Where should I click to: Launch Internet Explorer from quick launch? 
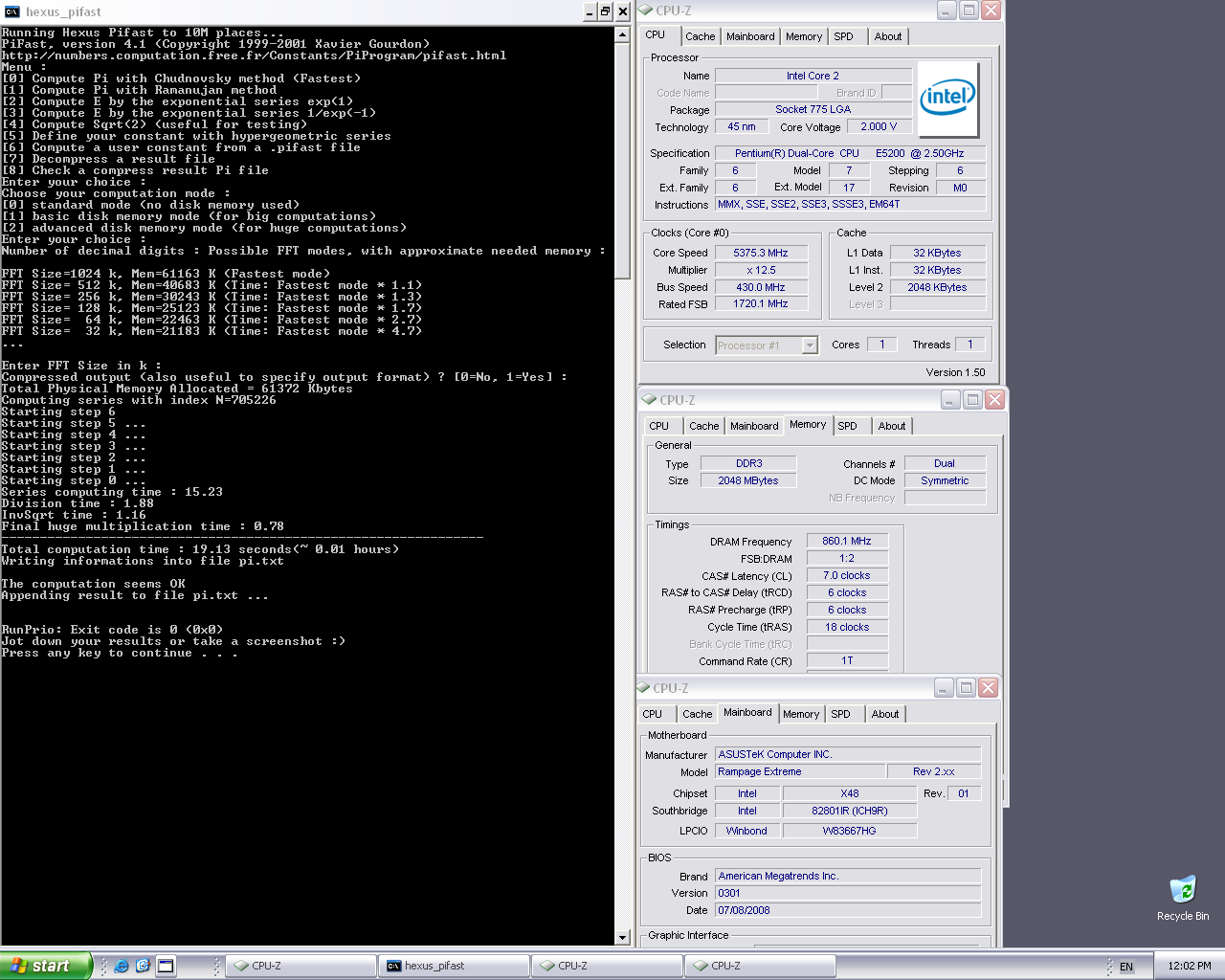pos(122,966)
